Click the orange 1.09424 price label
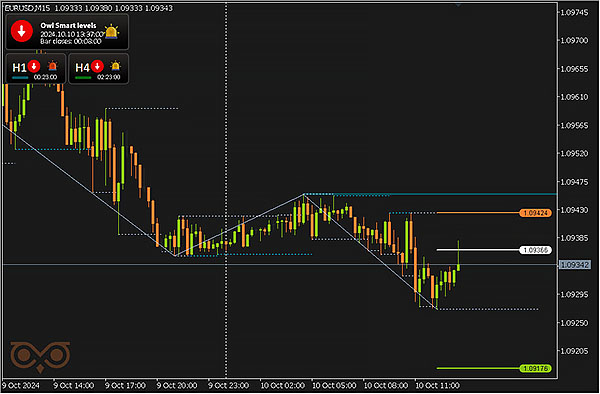 click(x=535, y=213)
